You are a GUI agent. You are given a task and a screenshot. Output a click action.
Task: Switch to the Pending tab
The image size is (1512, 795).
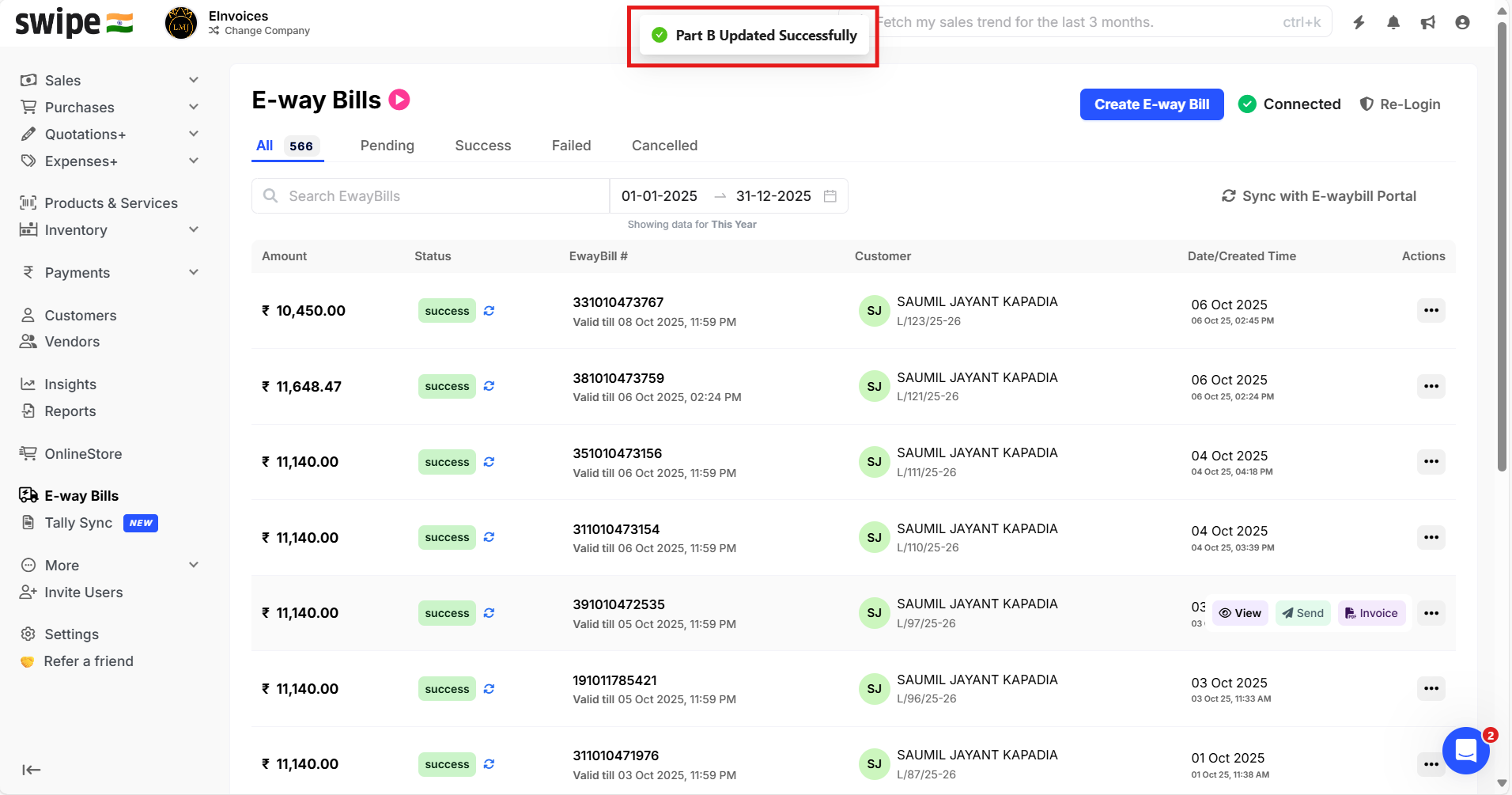tap(387, 146)
